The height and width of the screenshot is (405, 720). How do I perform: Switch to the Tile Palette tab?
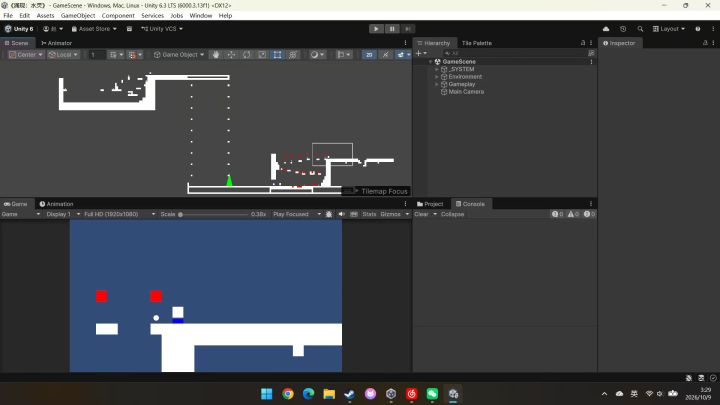[x=477, y=43]
